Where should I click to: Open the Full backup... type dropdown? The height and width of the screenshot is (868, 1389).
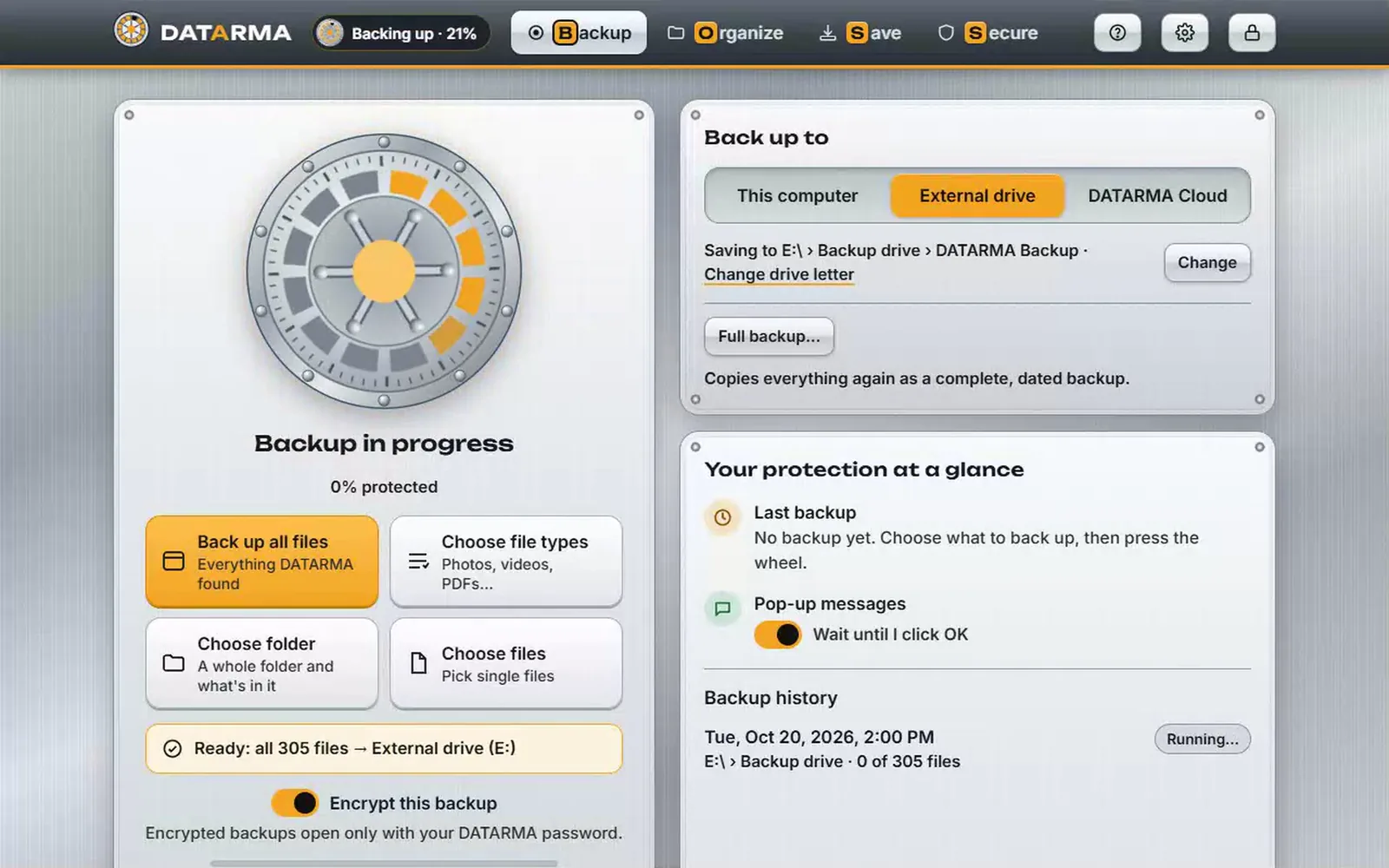pyautogui.click(x=769, y=336)
